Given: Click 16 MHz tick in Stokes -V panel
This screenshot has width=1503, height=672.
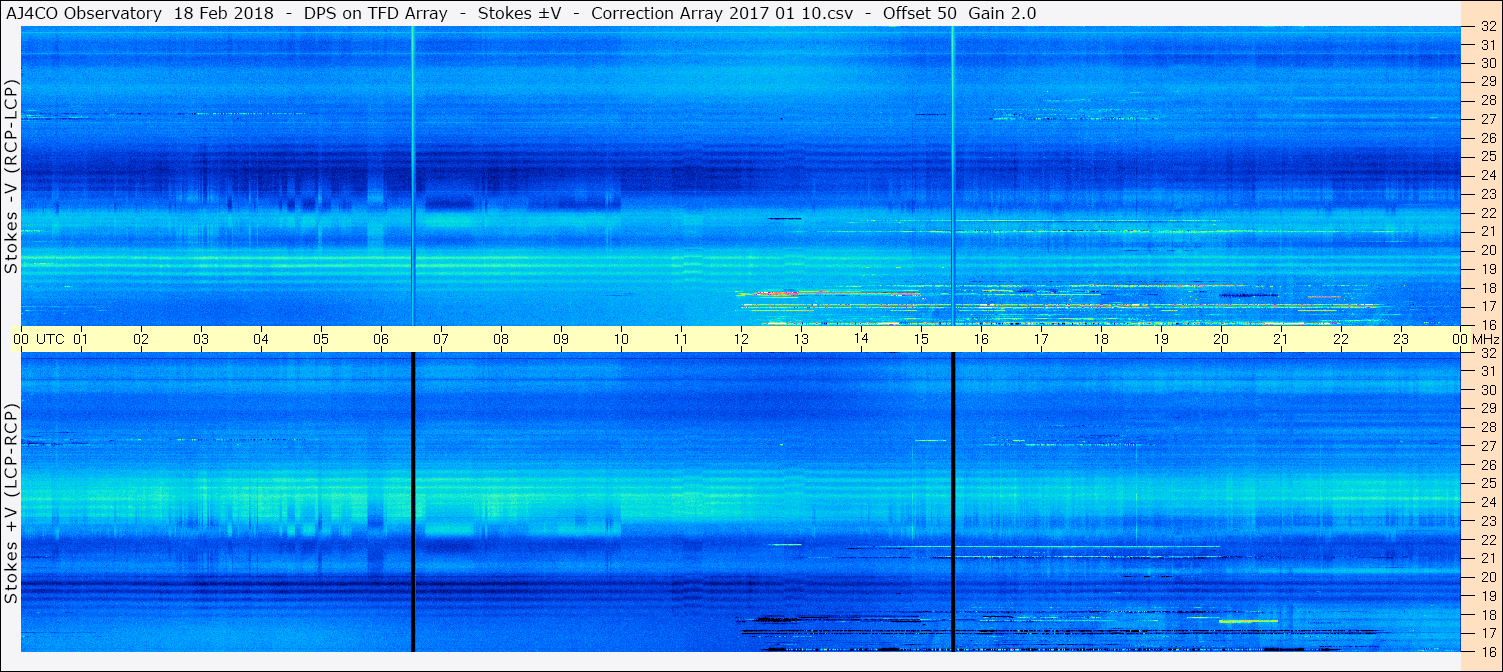Looking at the screenshot, I should click(1487, 325).
